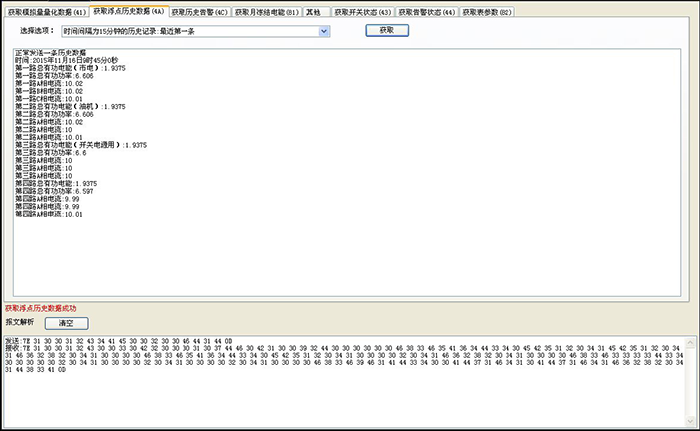The width and height of the screenshot is (700, 431).
Task: Switch to 获取模拟量量化数据 (41) tab
Action: [46, 12]
